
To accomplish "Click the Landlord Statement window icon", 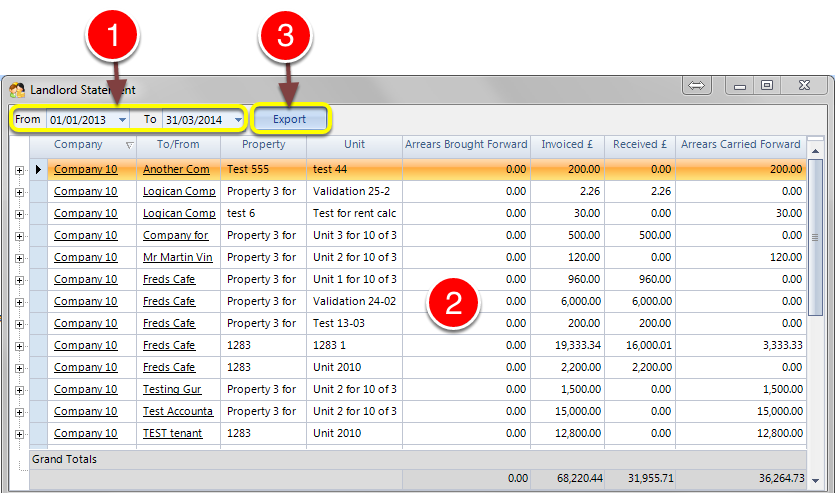I will (17, 90).
